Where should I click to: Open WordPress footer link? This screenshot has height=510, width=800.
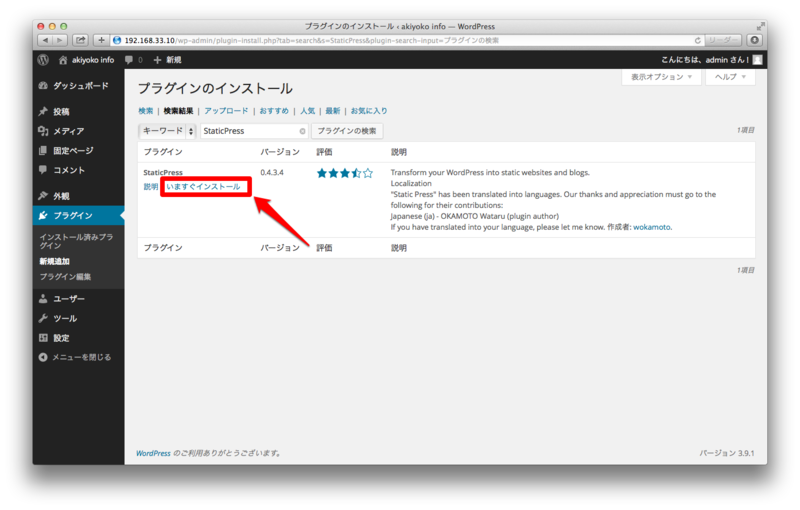coord(153,453)
